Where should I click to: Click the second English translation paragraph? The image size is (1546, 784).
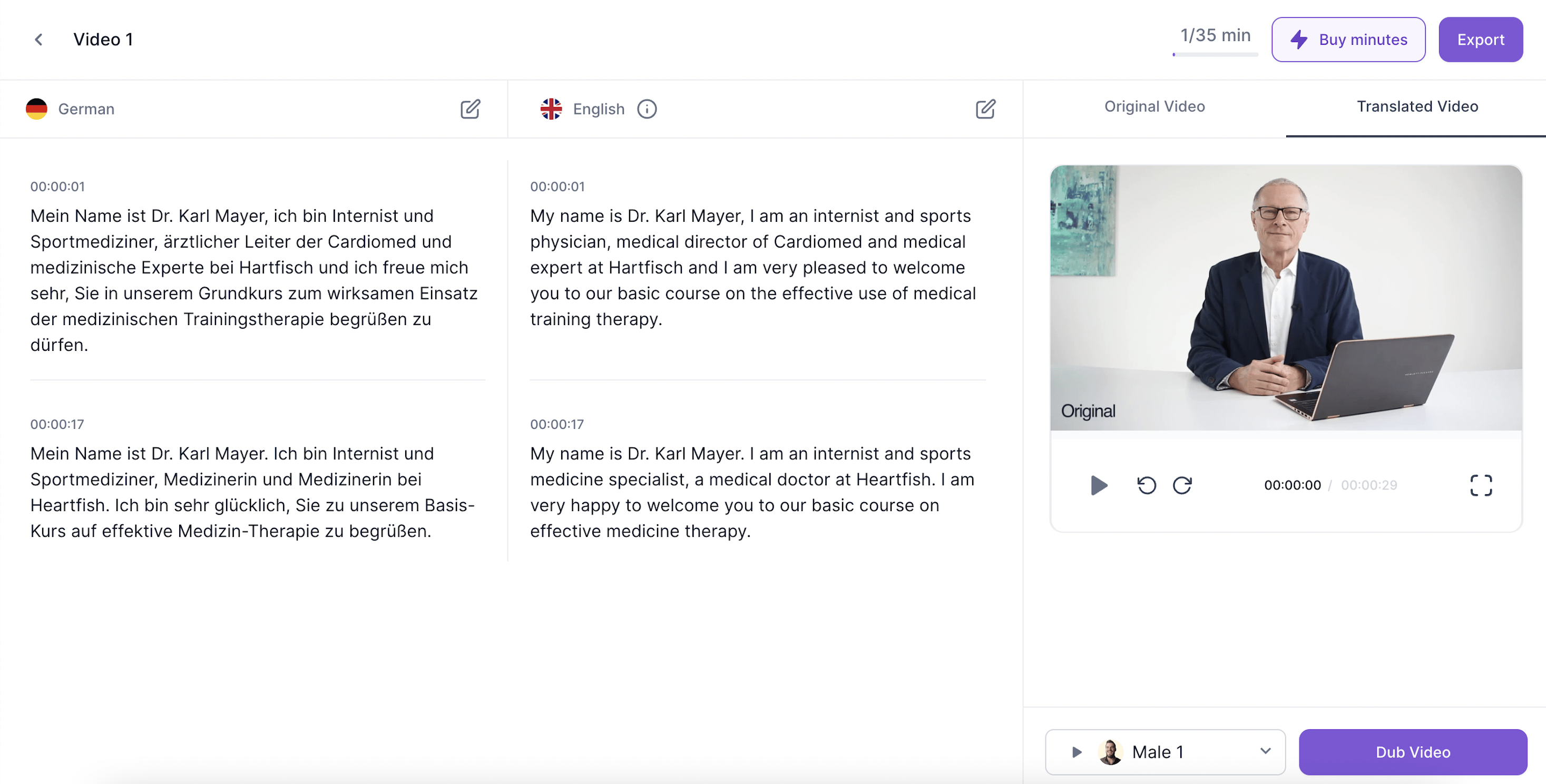coord(752,492)
